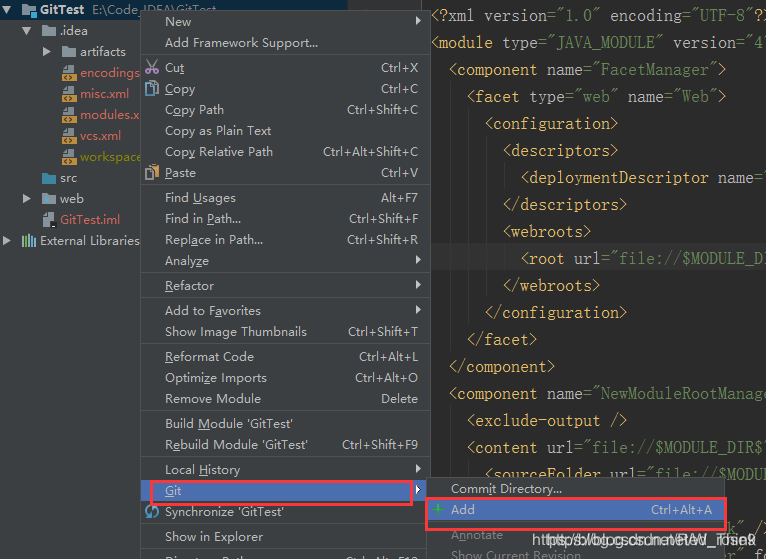Open the Local History submenu arrow
Viewport: 766px width, 559px height.
(418, 469)
